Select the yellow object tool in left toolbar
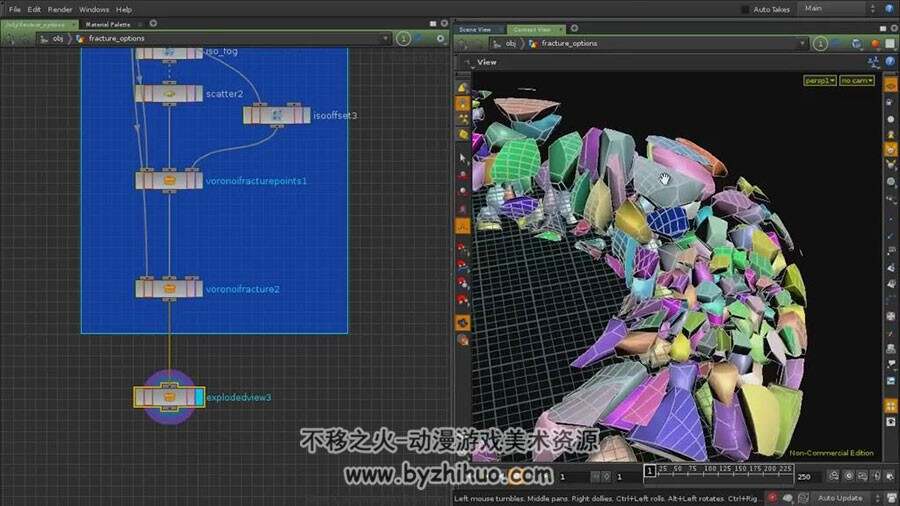 pos(463,87)
